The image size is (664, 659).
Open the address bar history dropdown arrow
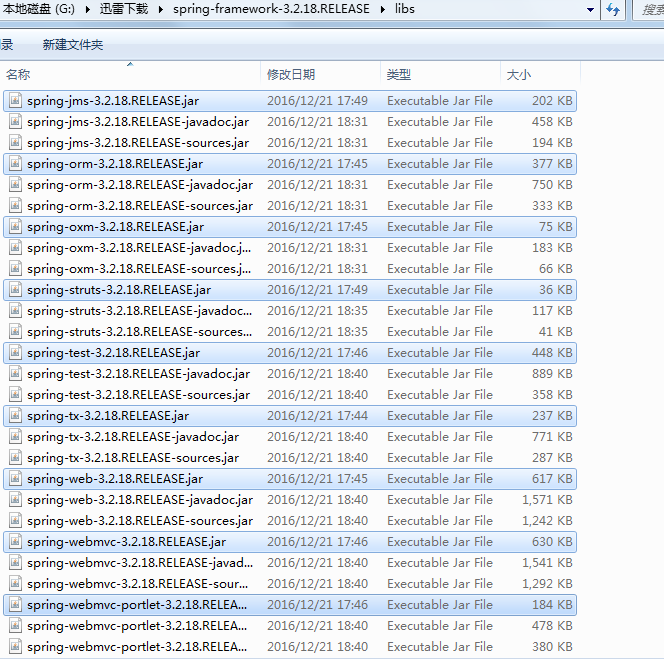click(590, 9)
